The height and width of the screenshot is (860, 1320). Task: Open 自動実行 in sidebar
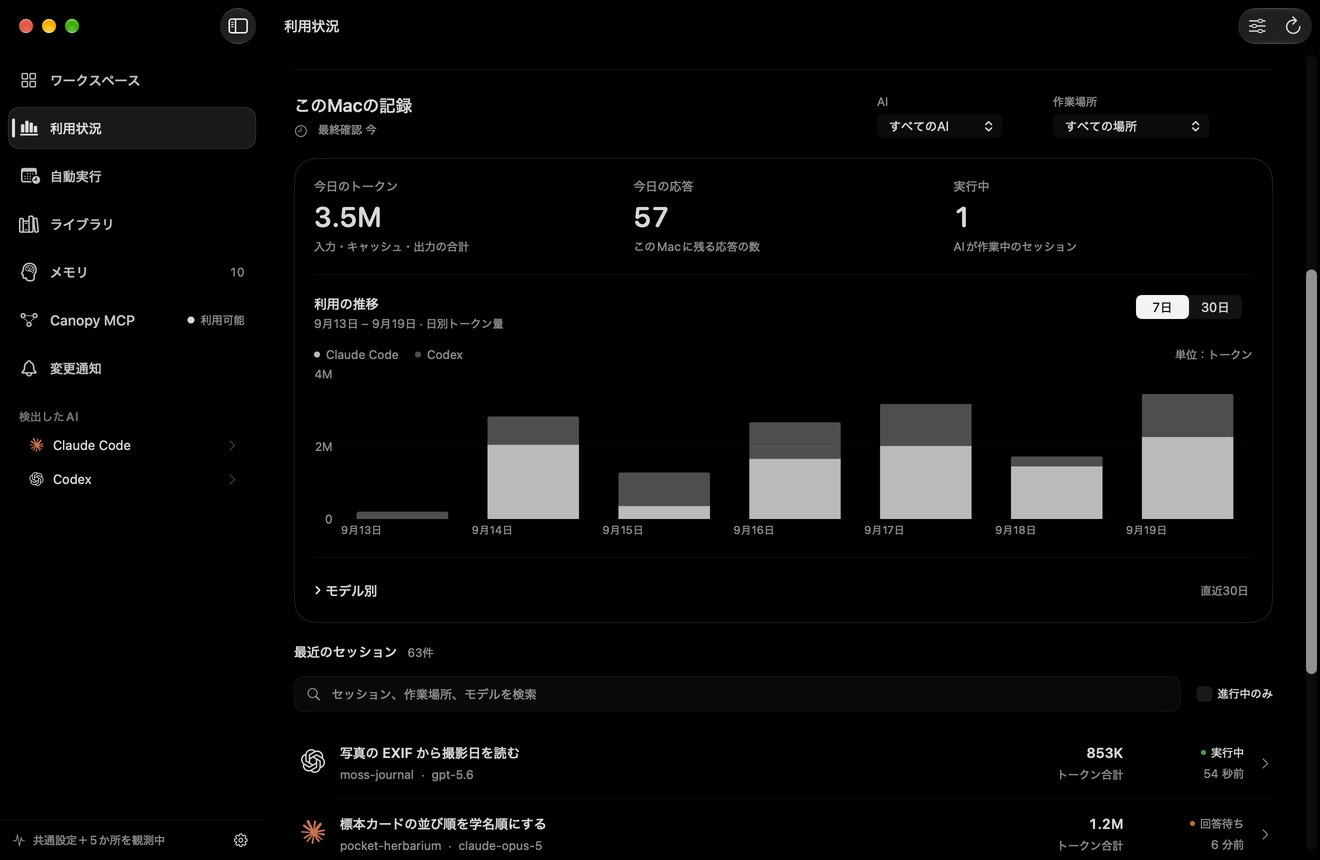(132, 176)
